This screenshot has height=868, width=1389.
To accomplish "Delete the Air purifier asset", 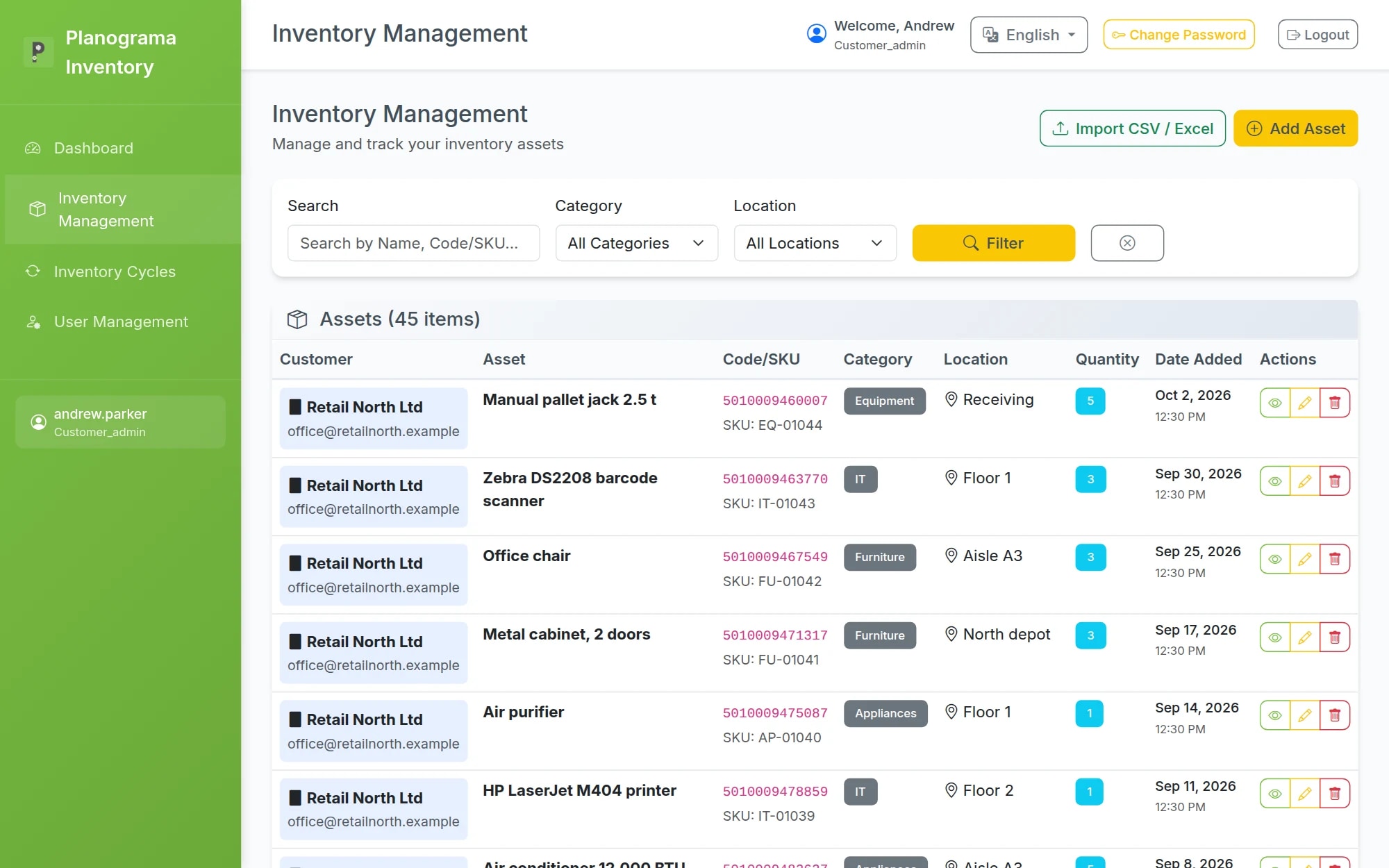I will pyautogui.click(x=1335, y=715).
